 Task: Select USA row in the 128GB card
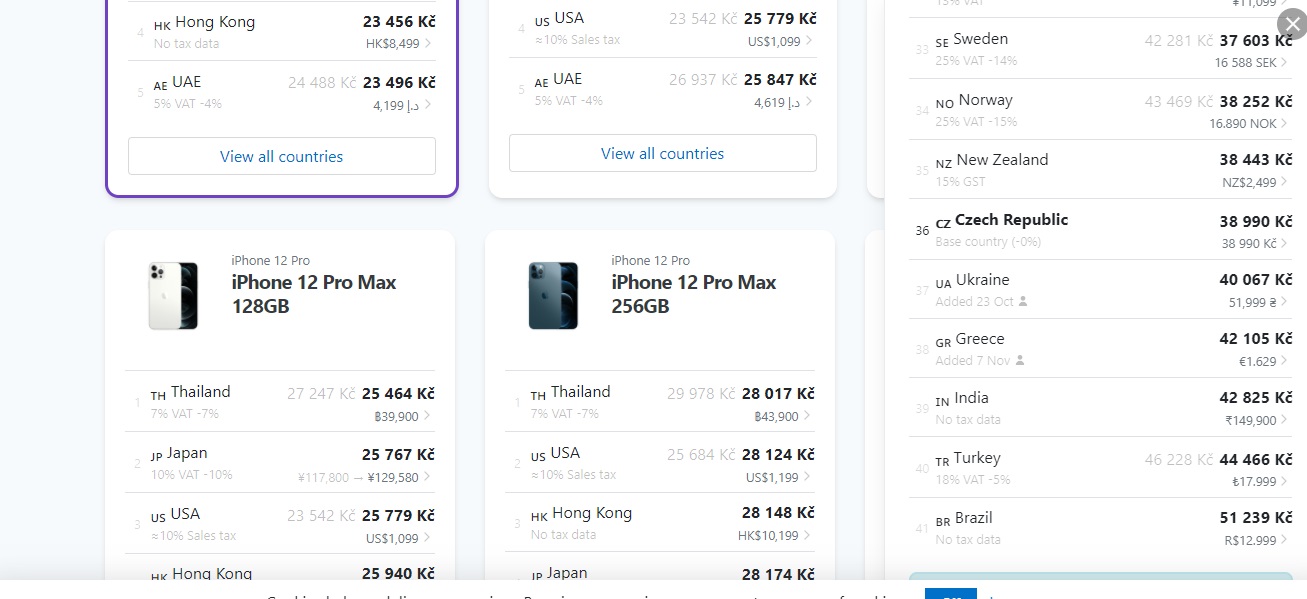[281, 524]
